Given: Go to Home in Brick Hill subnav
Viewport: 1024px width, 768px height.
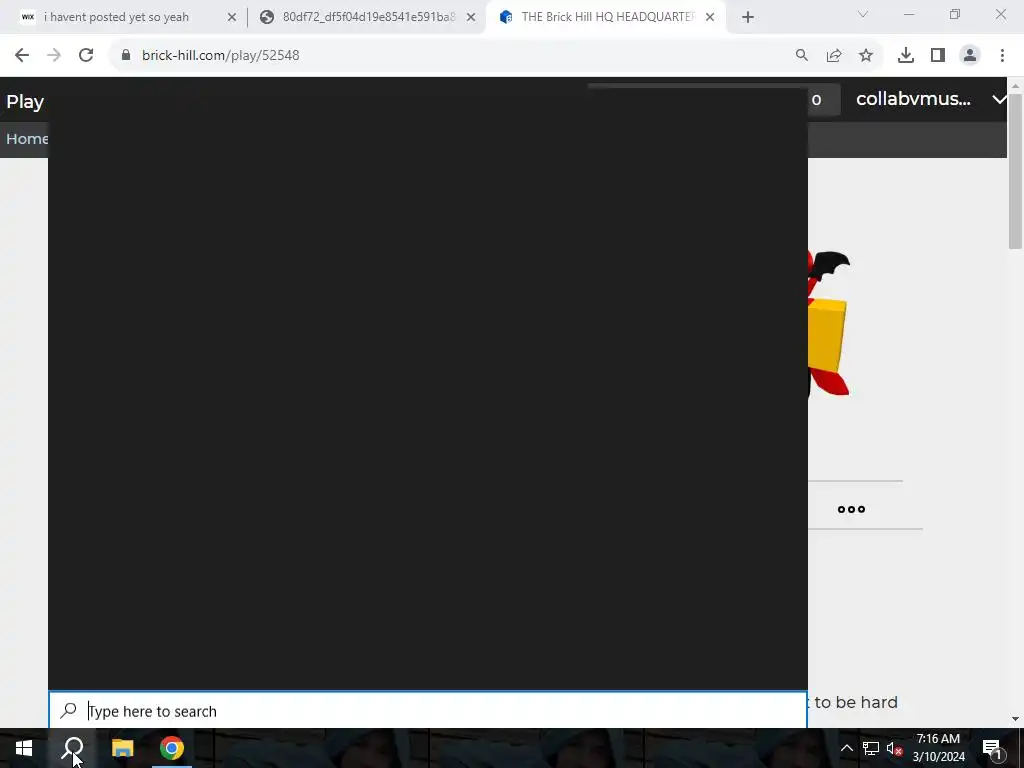Looking at the screenshot, I should click(26, 138).
